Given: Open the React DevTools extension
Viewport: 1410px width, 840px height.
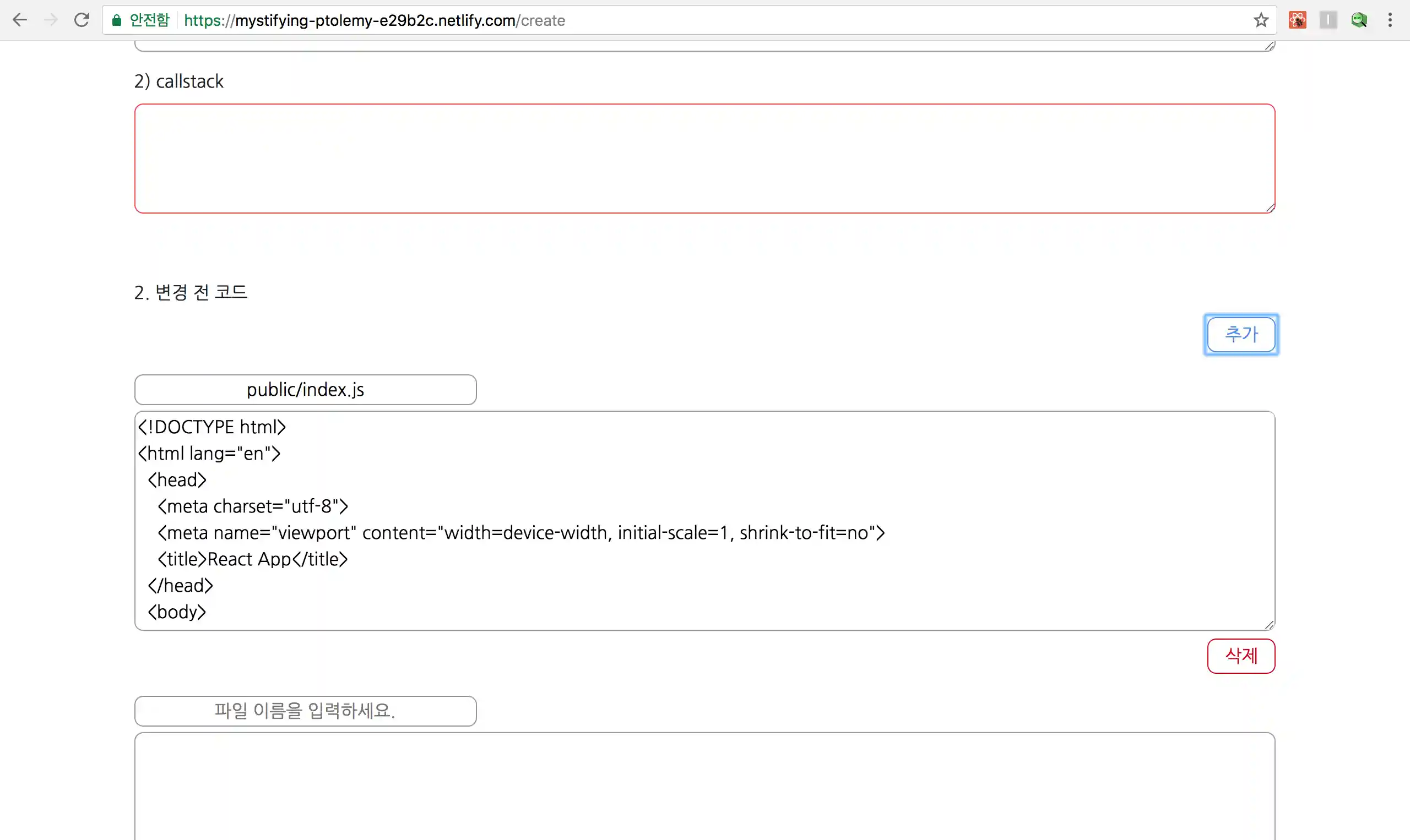Looking at the screenshot, I should 1297,20.
